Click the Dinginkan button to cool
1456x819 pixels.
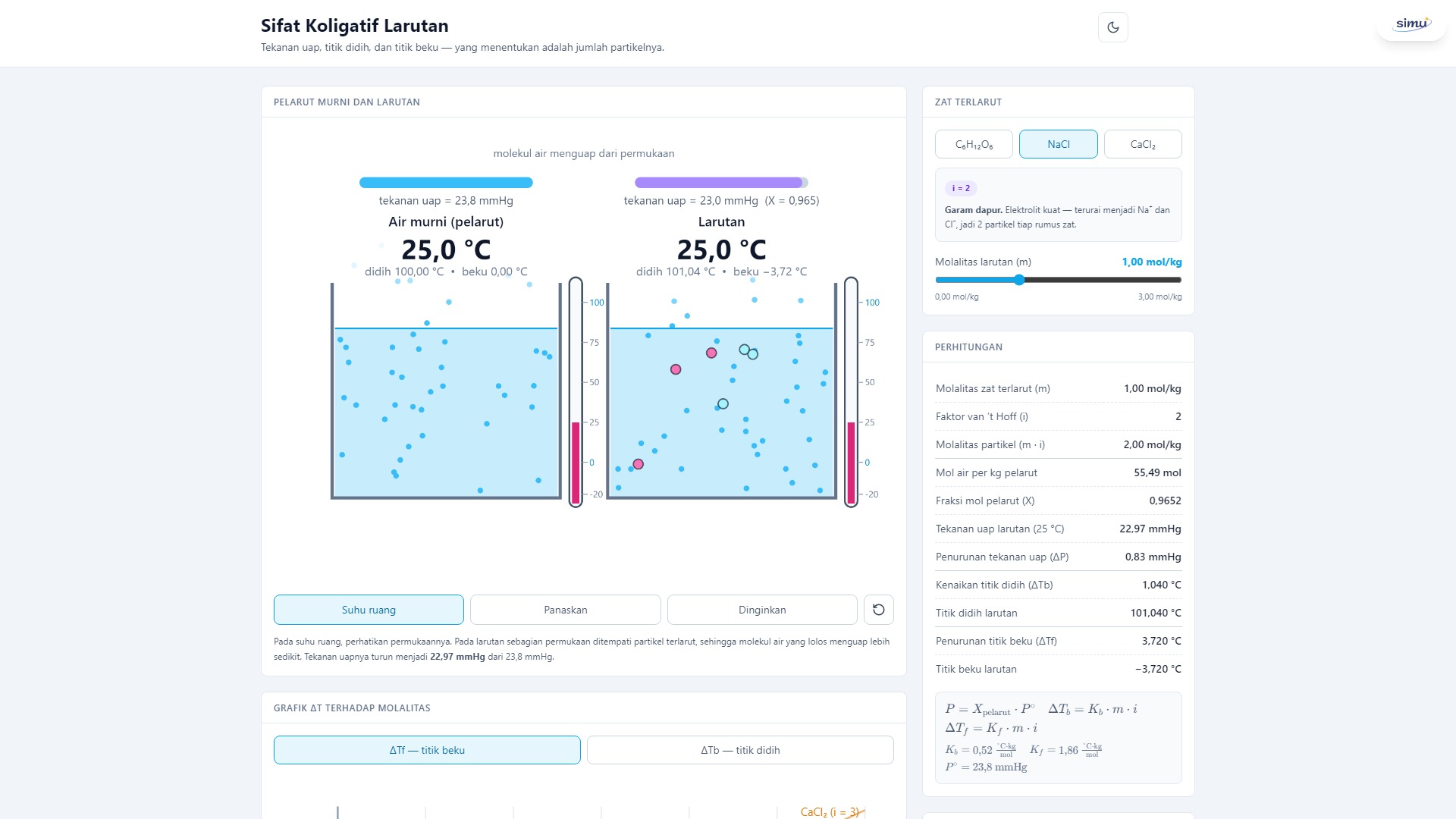pyautogui.click(x=762, y=610)
